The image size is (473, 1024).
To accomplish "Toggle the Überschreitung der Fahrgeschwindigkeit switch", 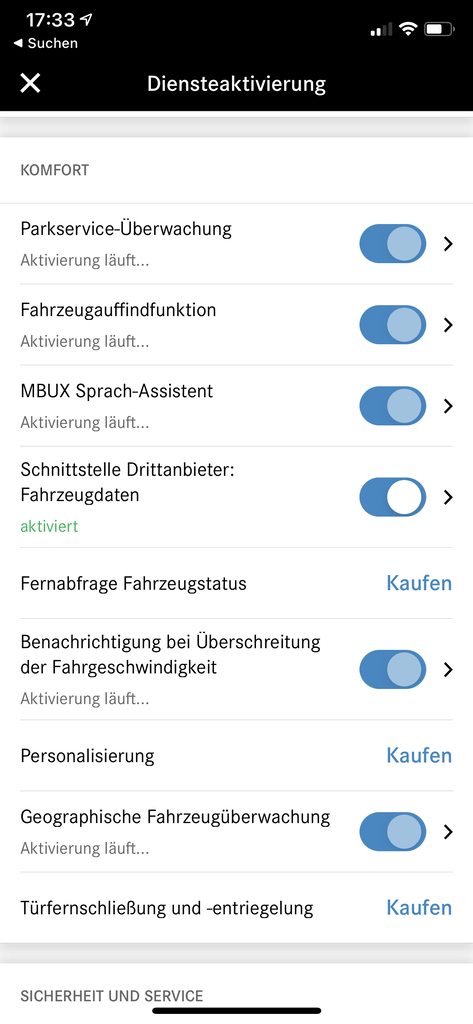I will 393,669.
